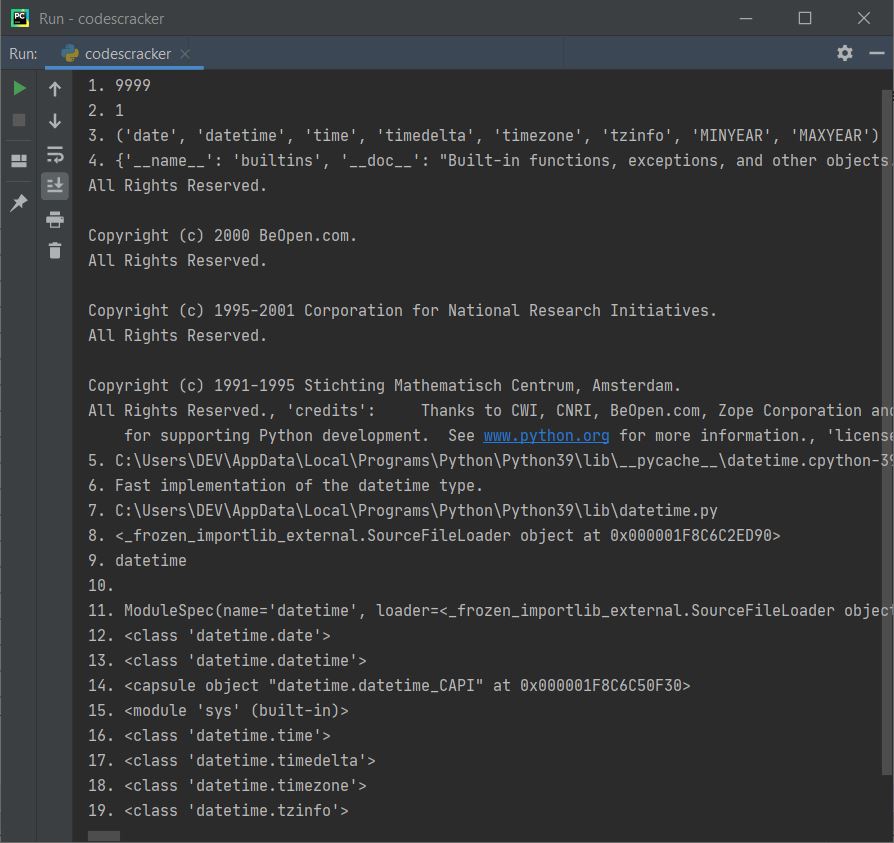
Task: Click the Run tool window settings gear
Action: point(845,53)
